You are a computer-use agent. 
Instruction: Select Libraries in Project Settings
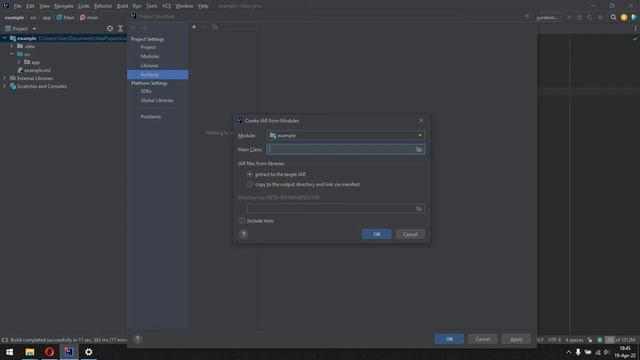pos(149,65)
